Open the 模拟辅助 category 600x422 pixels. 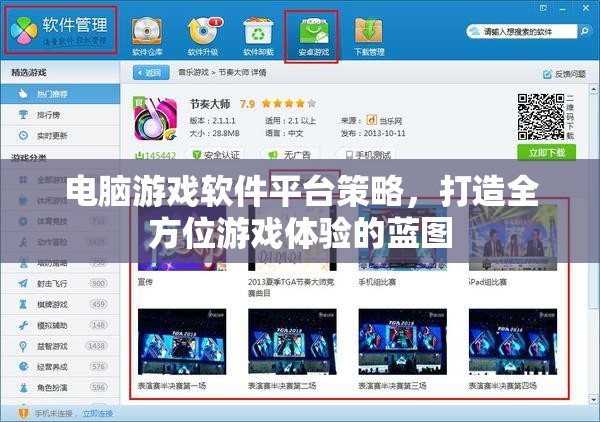pos(60,325)
